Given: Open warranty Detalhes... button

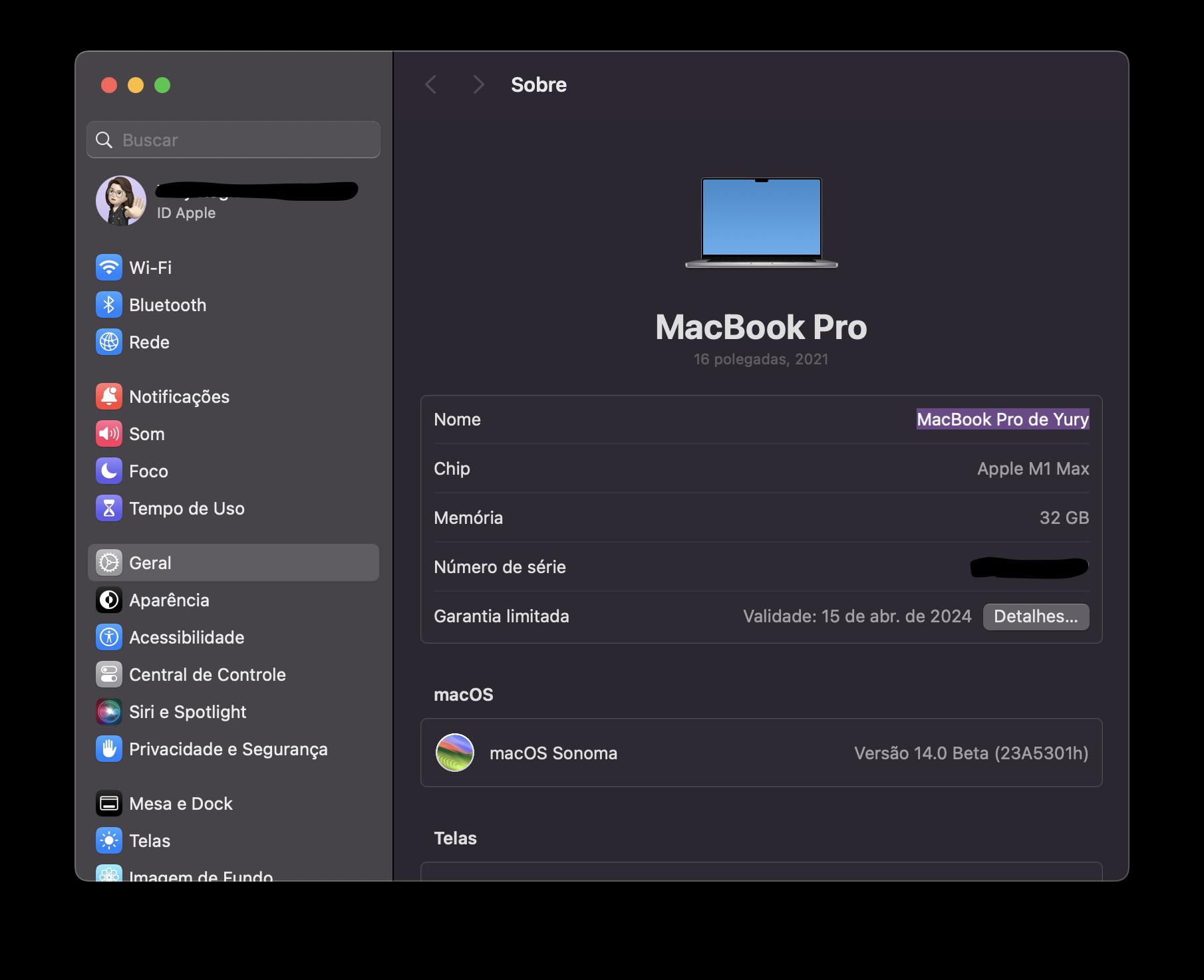Looking at the screenshot, I should pos(1036,616).
